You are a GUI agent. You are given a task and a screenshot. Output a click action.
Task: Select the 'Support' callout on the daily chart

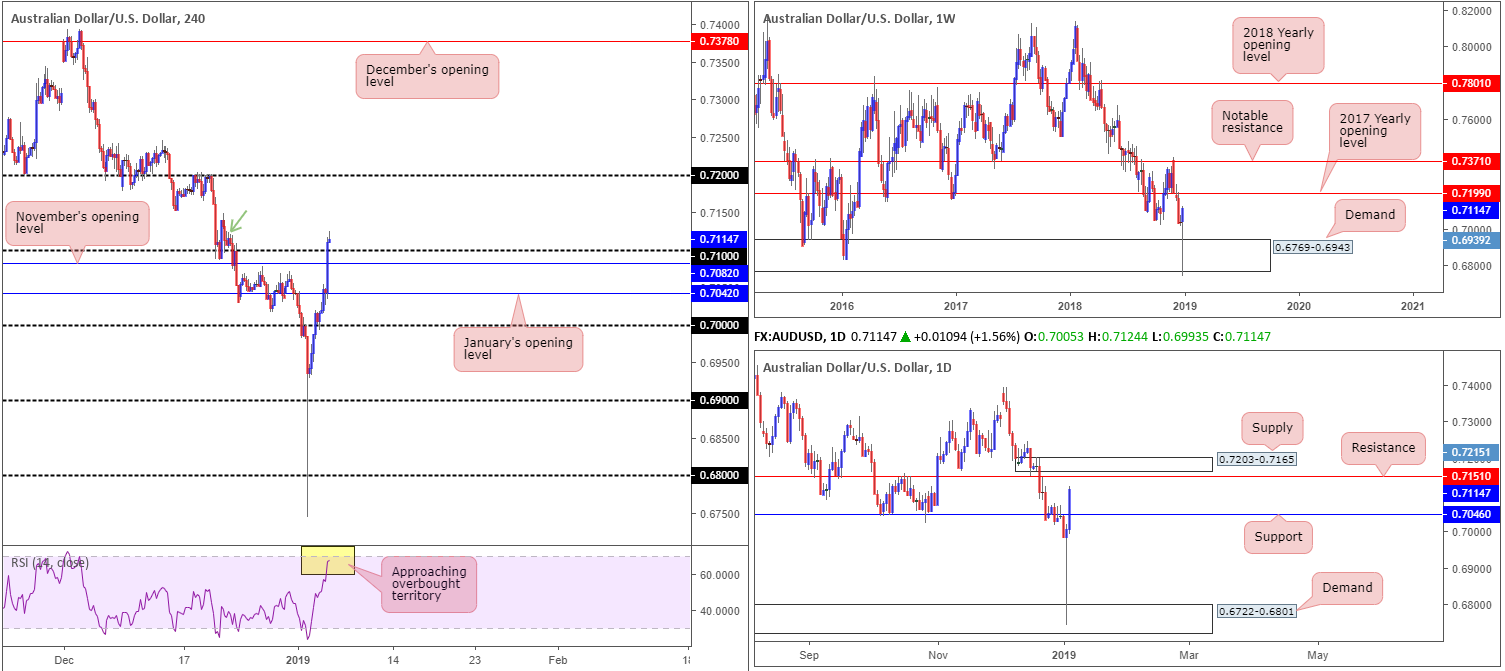click(1278, 537)
